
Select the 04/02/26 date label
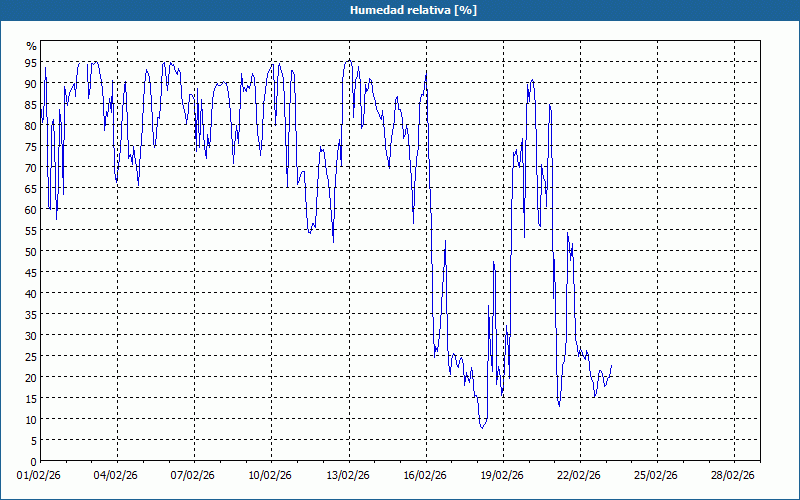pos(117,475)
